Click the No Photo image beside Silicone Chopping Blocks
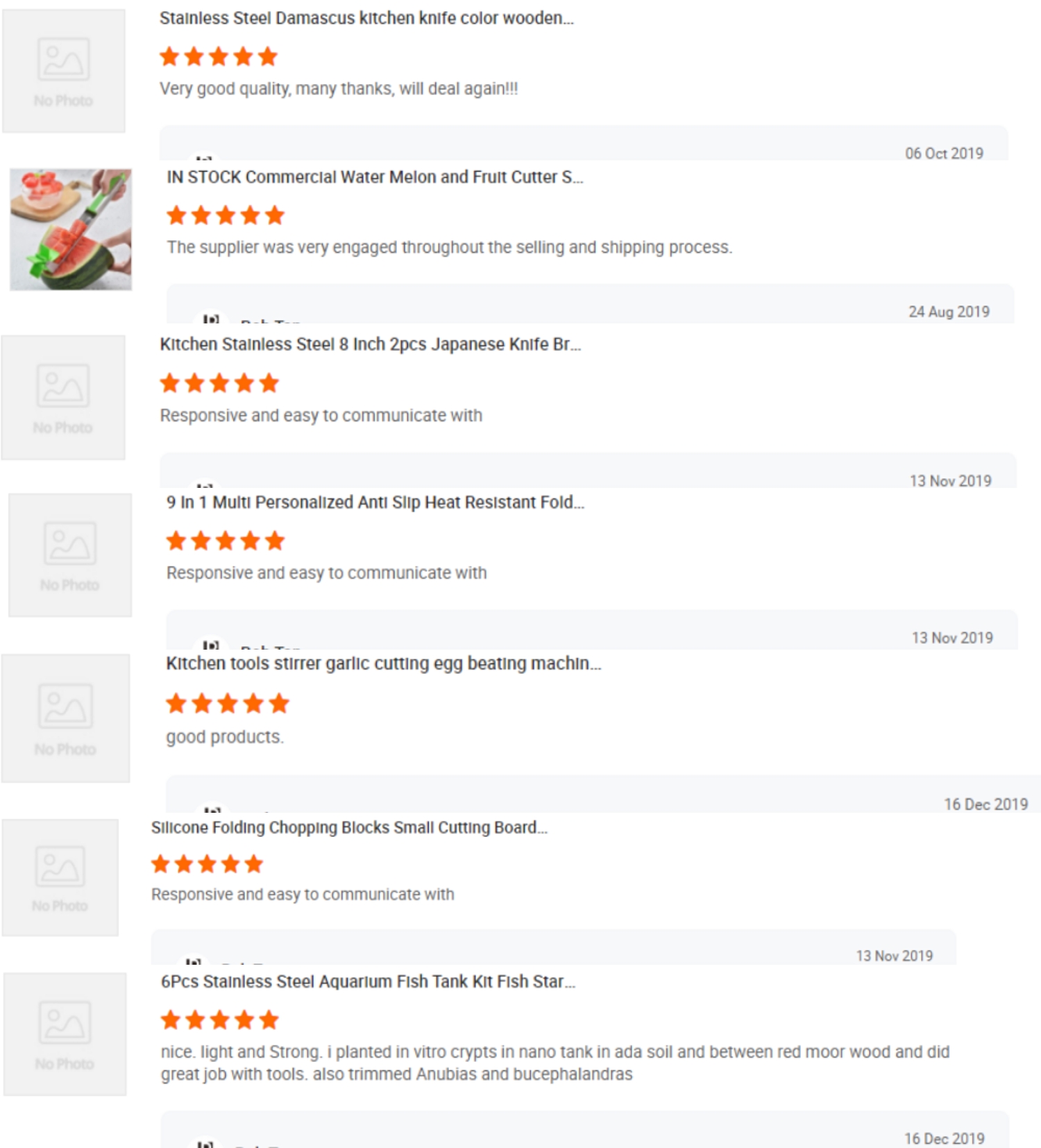 60,877
